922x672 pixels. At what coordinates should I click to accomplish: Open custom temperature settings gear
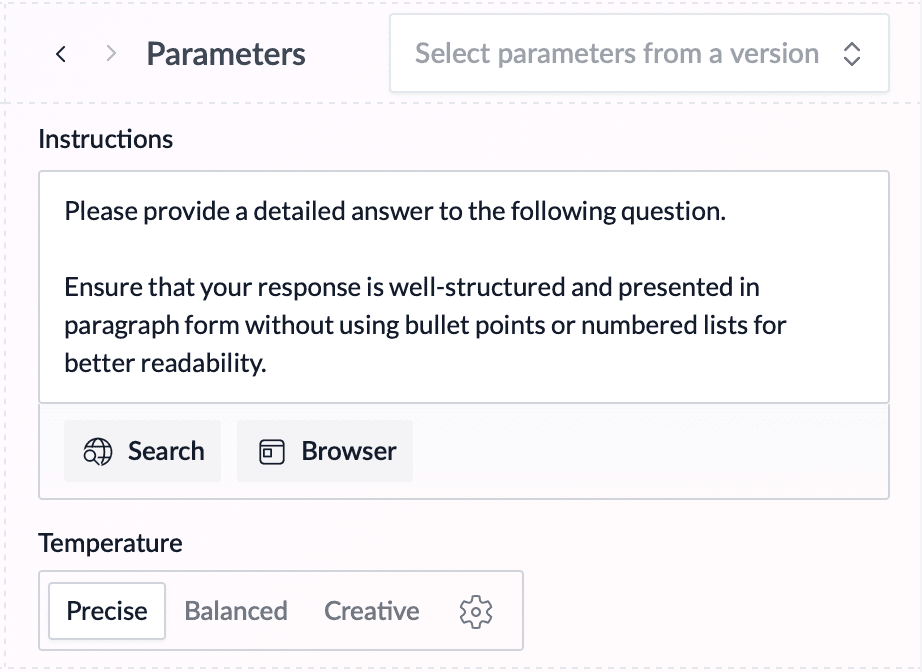476,611
